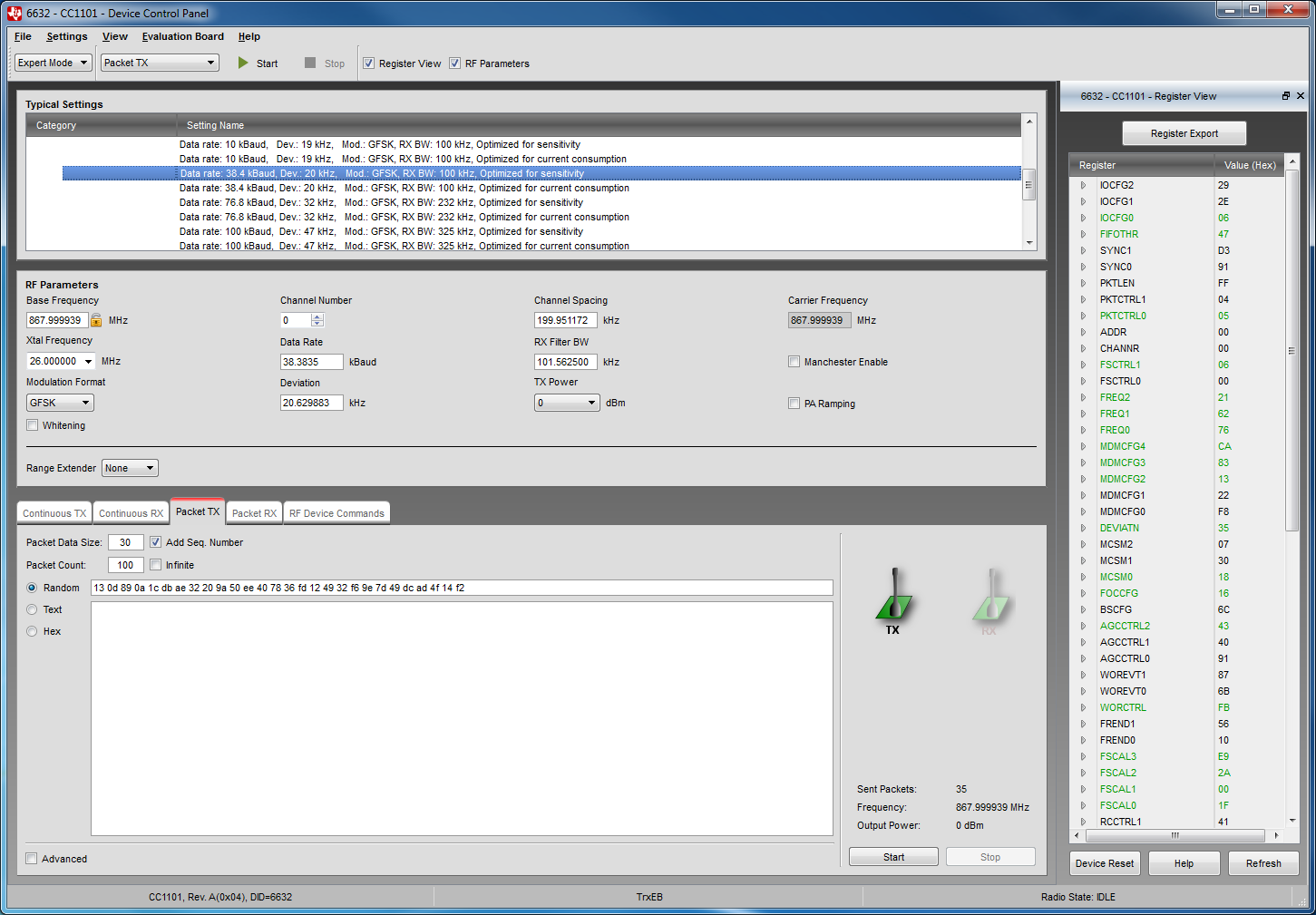Click the register list horizontal scrollbar
Screen dimensions: 1316x915
coord(1175,835)
